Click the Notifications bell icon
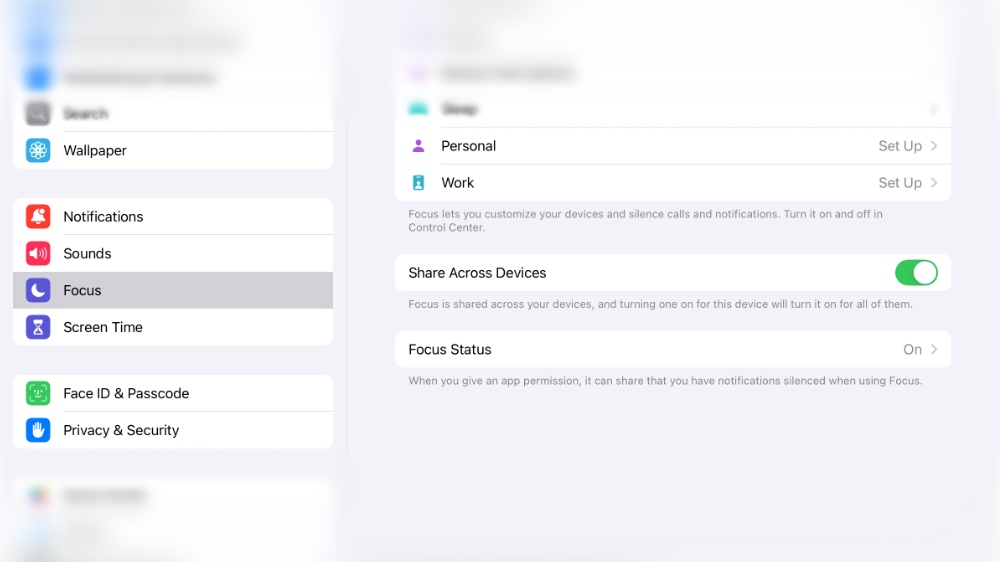Image resolution: width=1000 pixels, height=562 pixels. point(38,217)
